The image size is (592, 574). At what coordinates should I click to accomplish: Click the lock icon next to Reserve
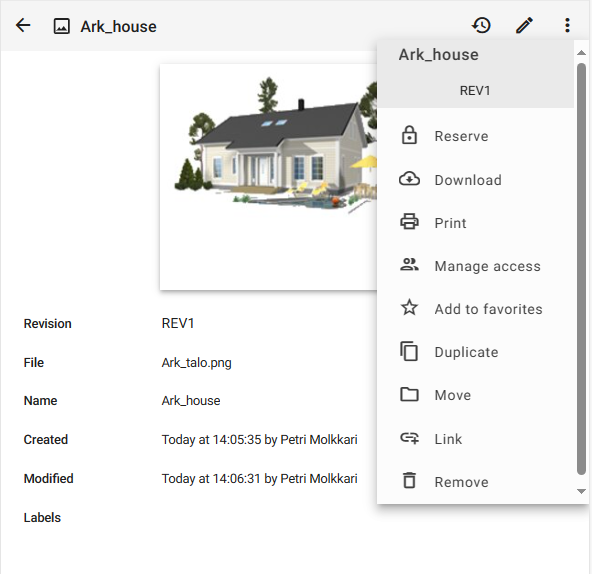(x=409, y=136)
